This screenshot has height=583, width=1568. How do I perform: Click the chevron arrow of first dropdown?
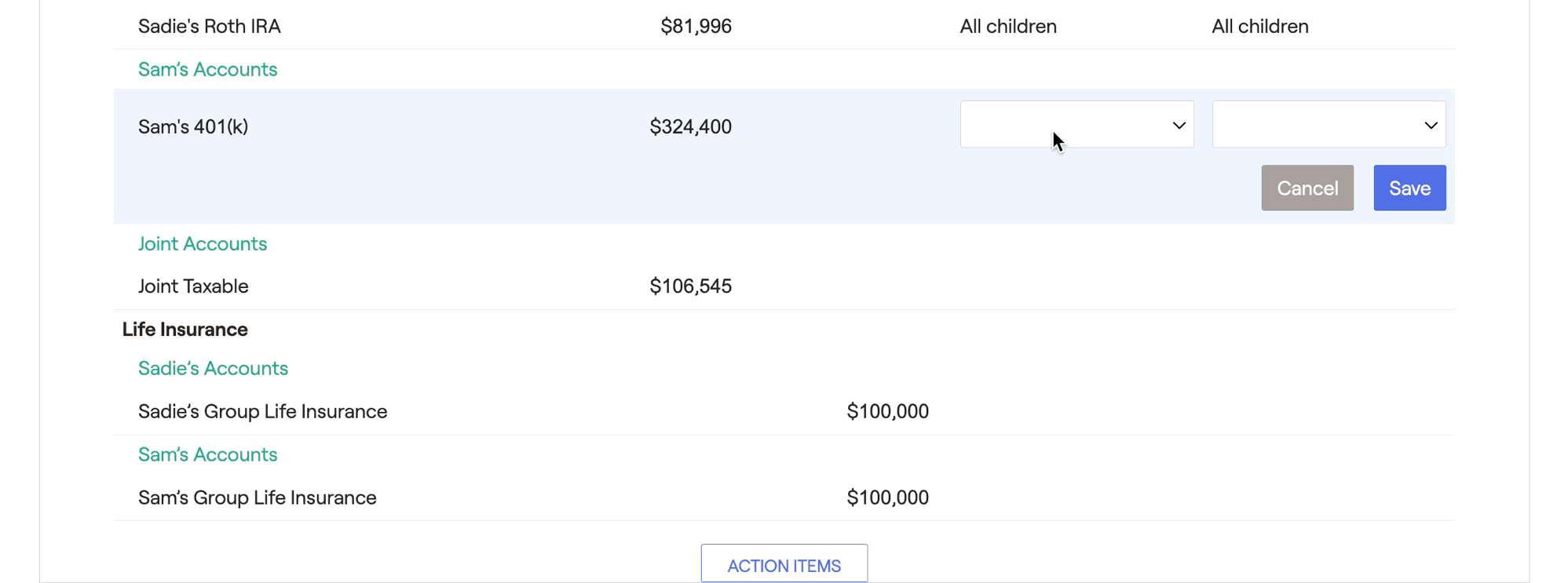coord(1179,126)
